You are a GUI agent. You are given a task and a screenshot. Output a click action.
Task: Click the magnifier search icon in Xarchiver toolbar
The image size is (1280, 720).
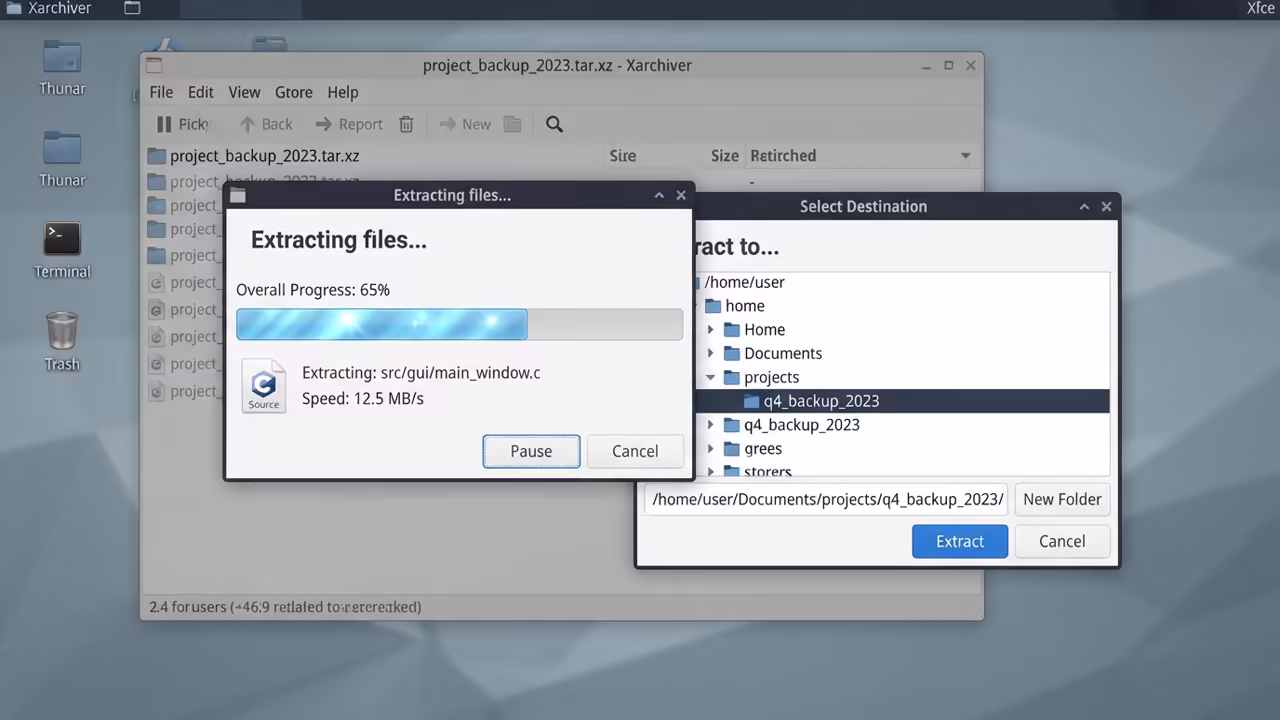(x=554, y=124)
